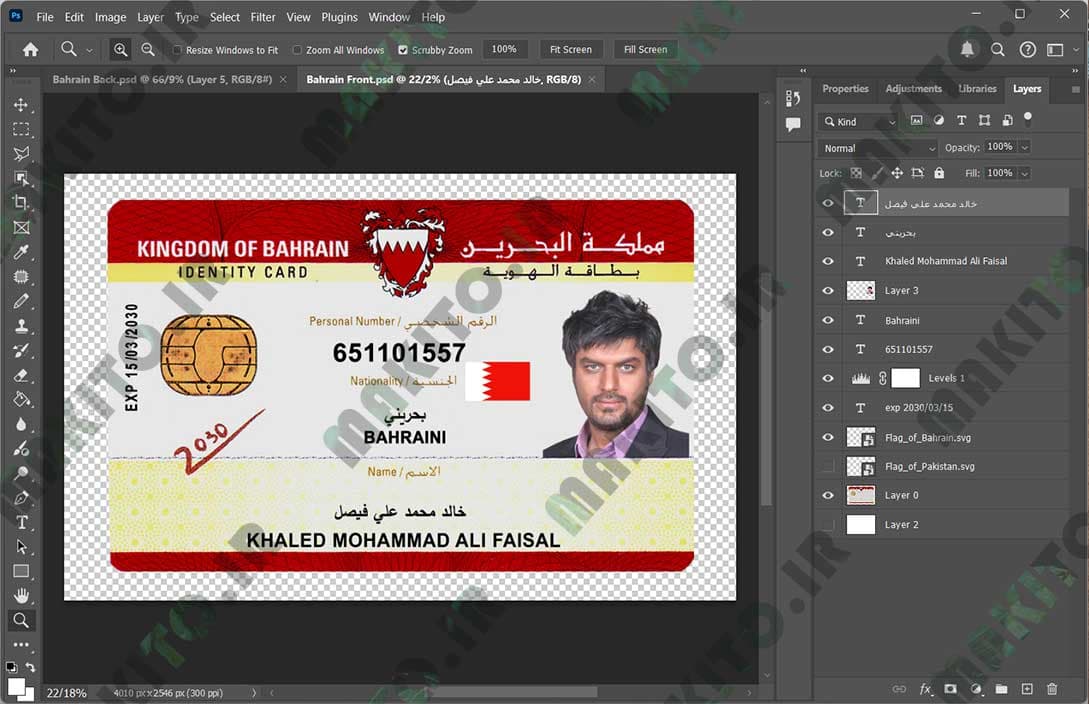This screenshot has height=704, width=1089.
Task: Select the Rectangular Marquee tool
Action: [21, 129]
